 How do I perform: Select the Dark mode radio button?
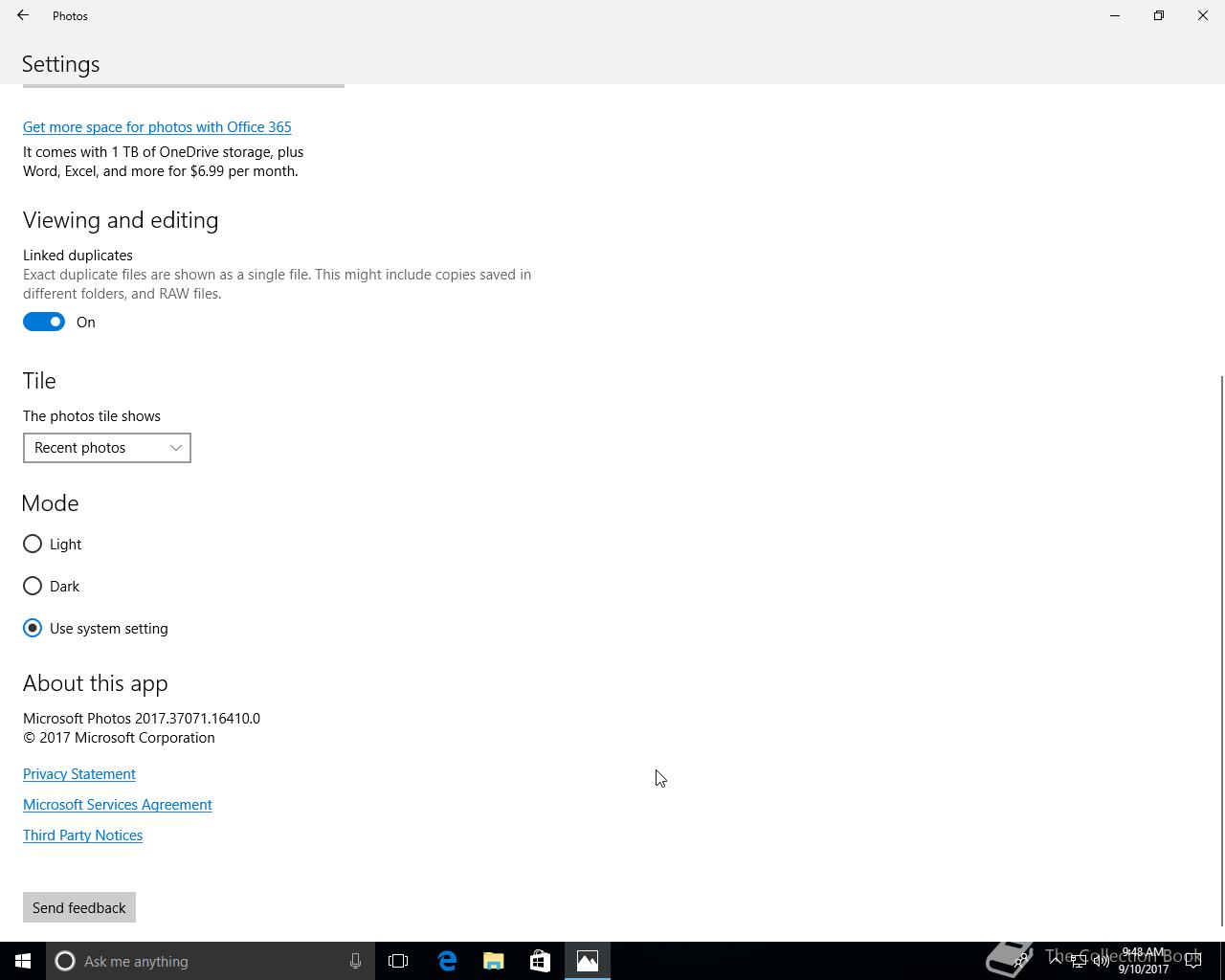[33, 586]
